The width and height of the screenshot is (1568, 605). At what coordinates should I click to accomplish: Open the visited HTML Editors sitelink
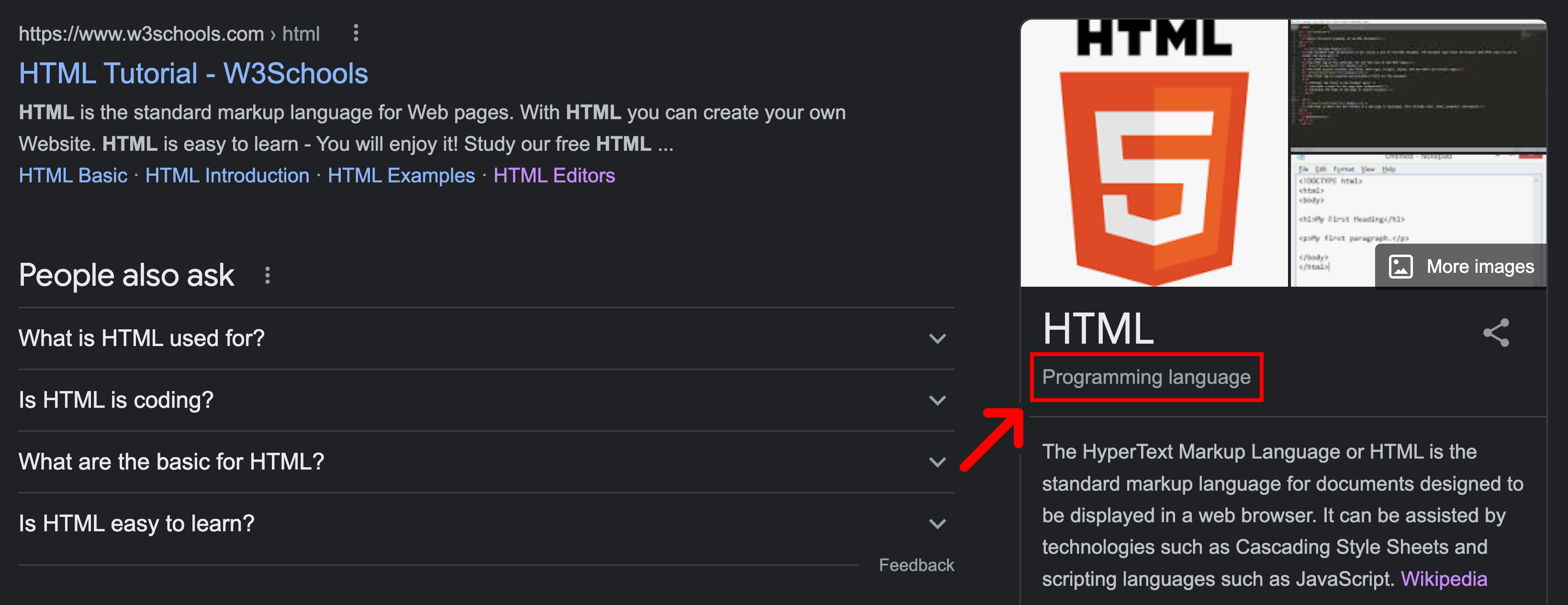pyautogui.click(x=554, y=176)
